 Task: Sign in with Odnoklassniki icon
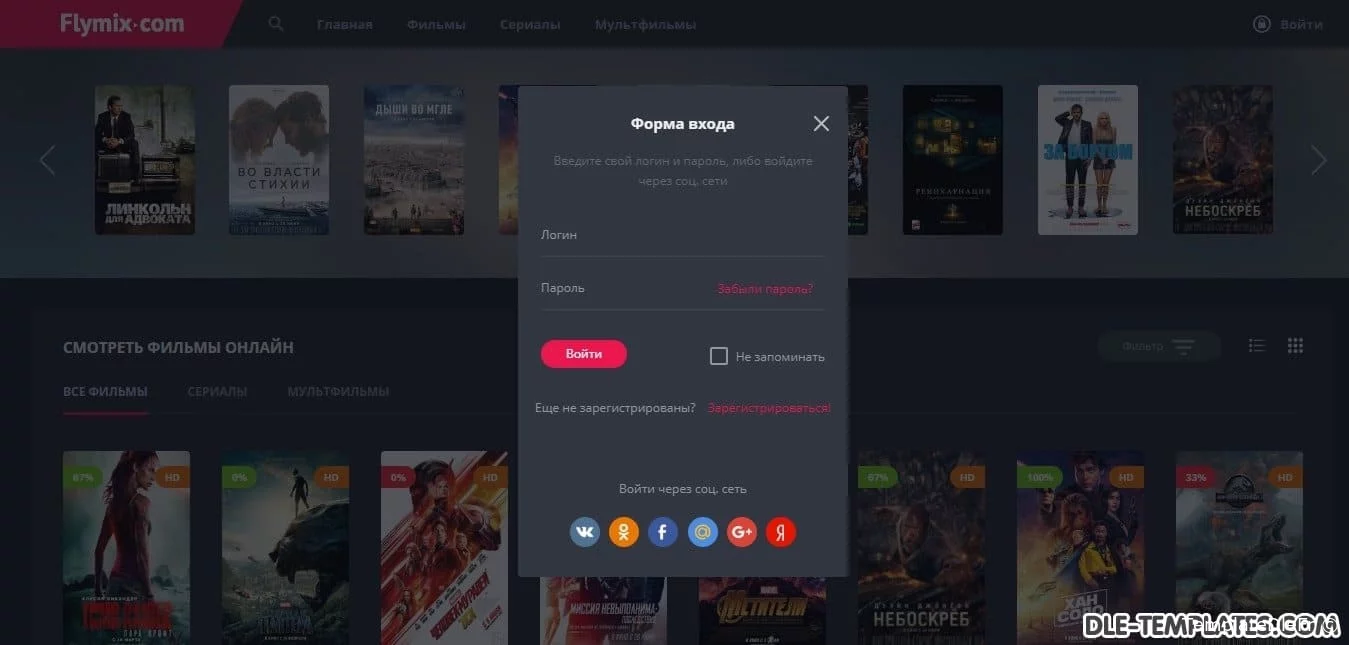coord(624,532)
